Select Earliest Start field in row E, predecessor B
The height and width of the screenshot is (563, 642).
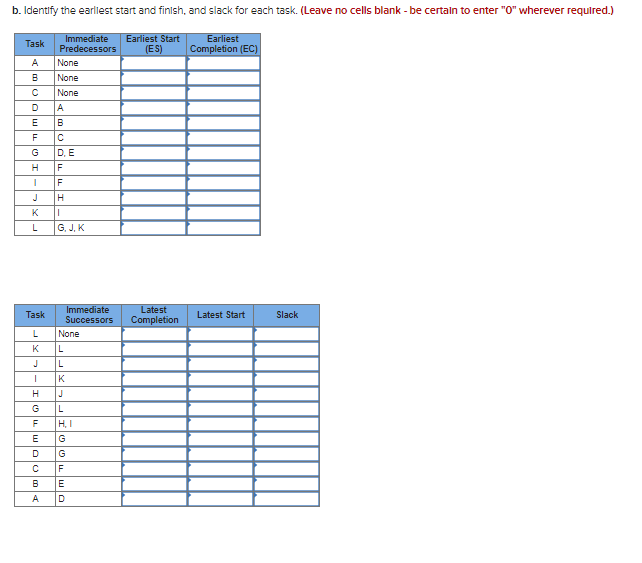(x=154, y=123)
